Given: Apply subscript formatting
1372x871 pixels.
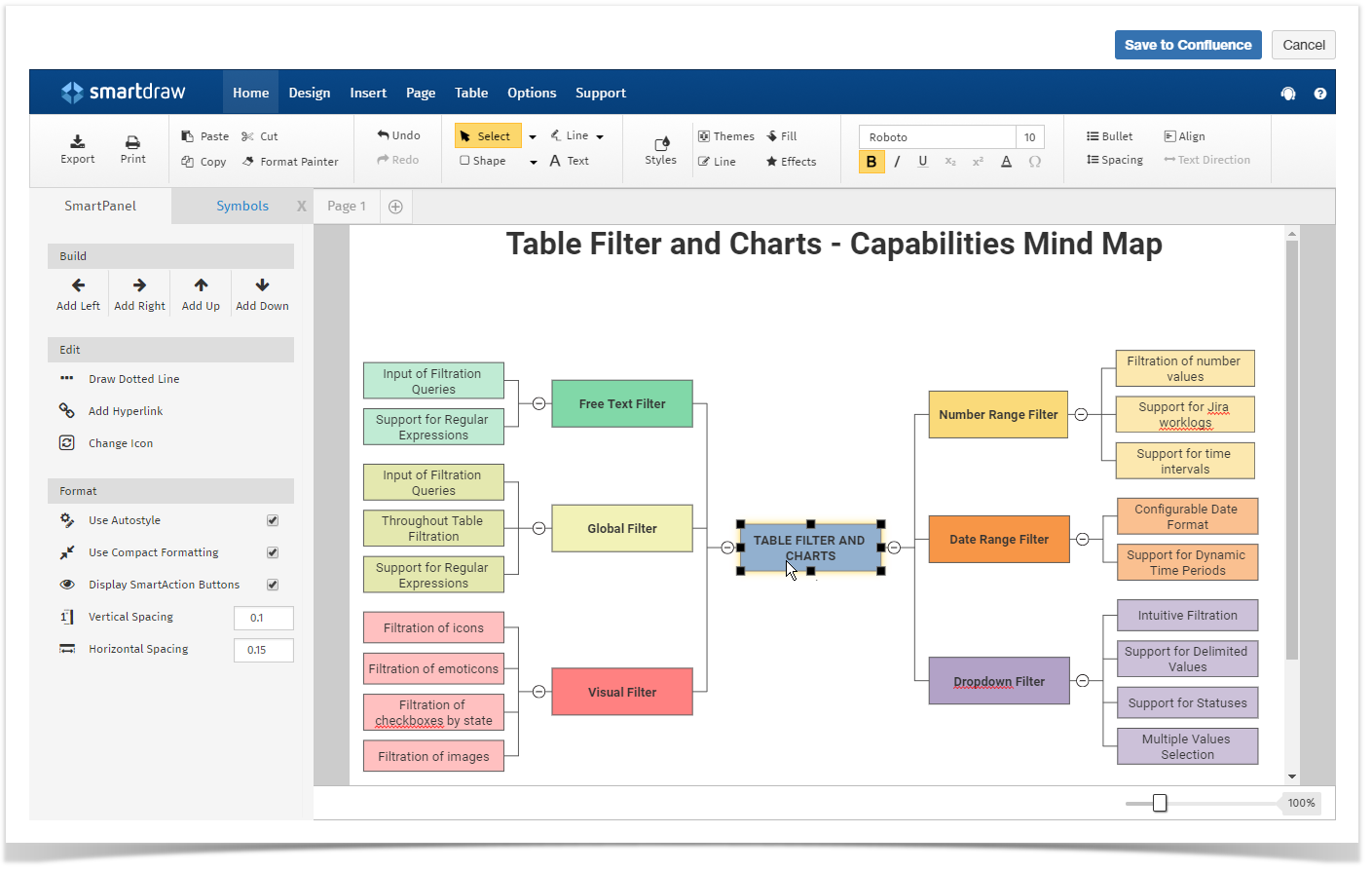Looking at the screenshot, I should (950, 162).
